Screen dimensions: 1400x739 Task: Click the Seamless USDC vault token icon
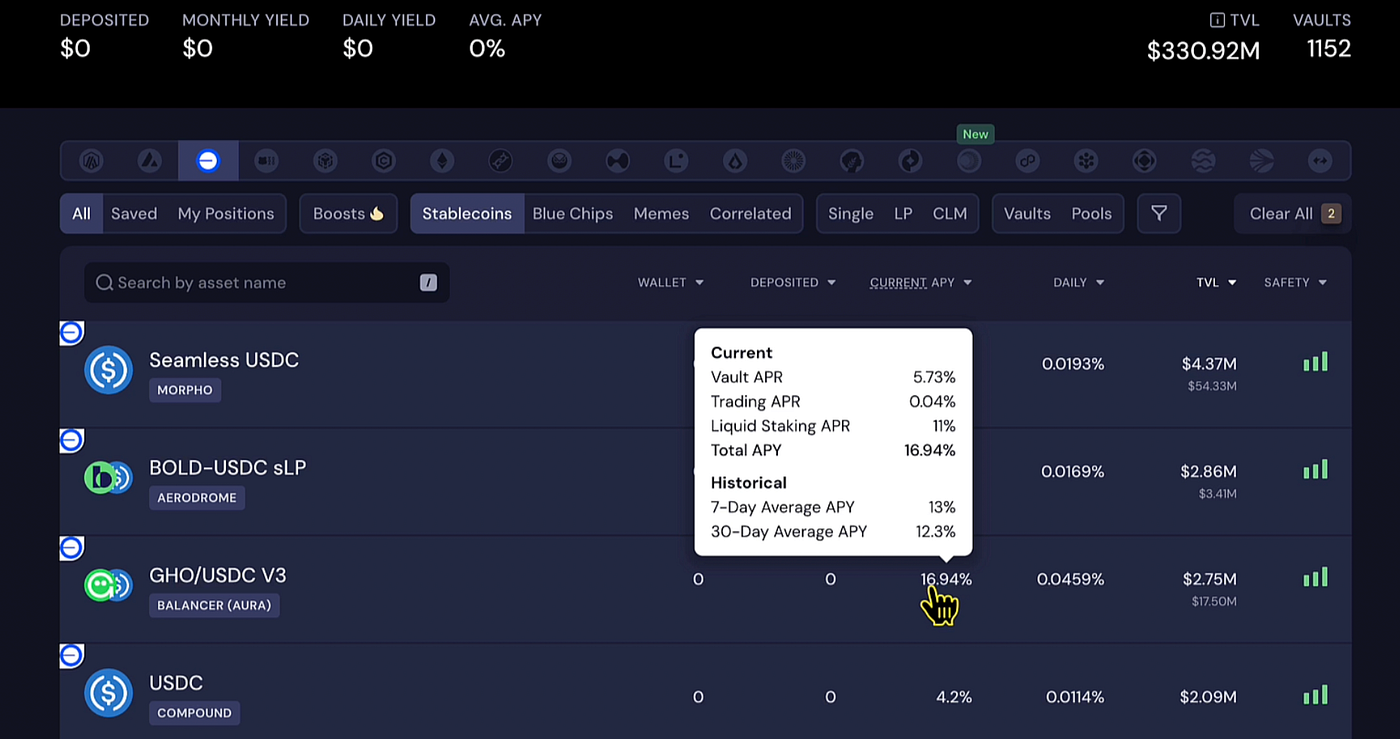(108, 370)
